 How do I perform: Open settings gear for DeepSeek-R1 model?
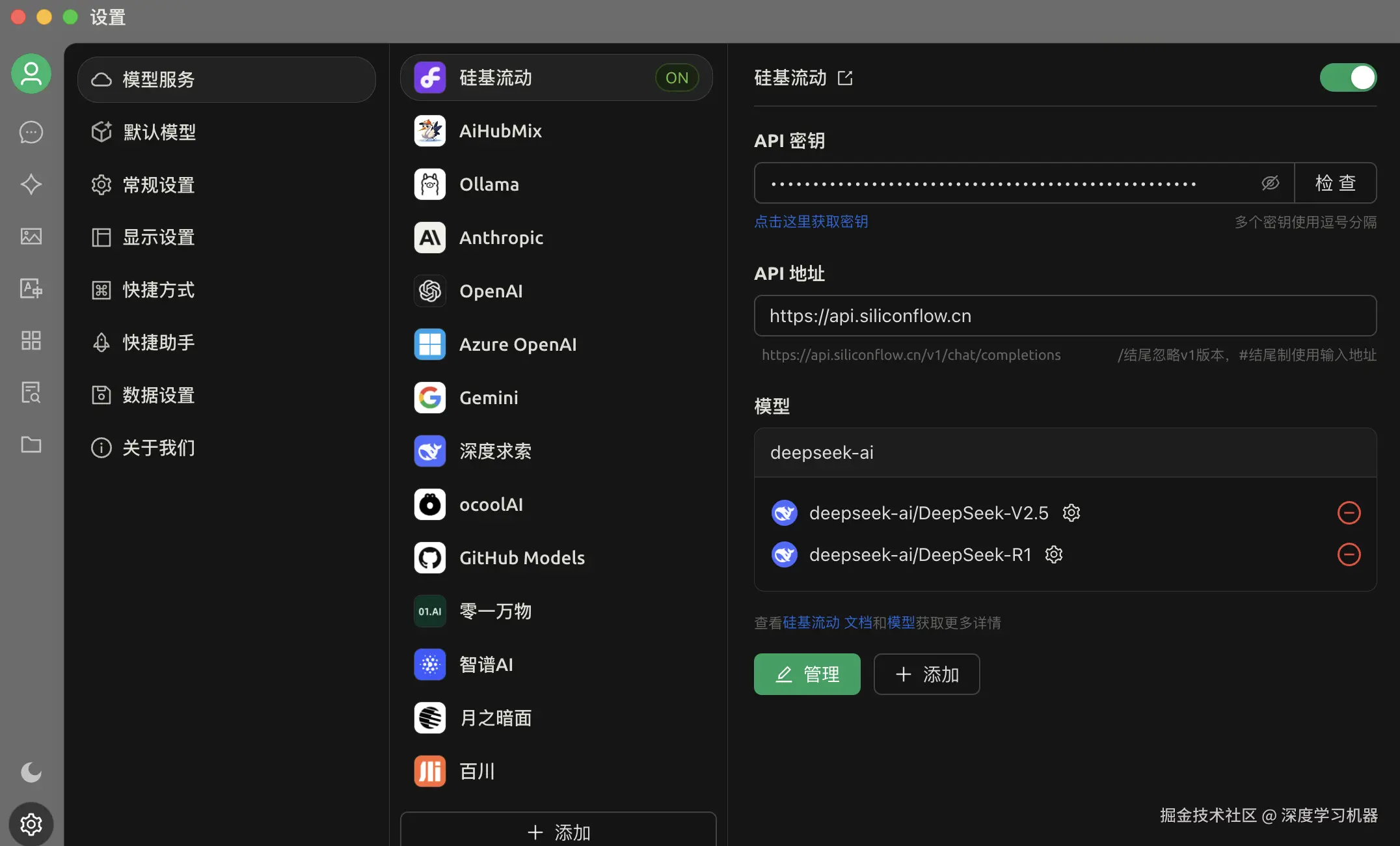click(x=1054, y=554)
